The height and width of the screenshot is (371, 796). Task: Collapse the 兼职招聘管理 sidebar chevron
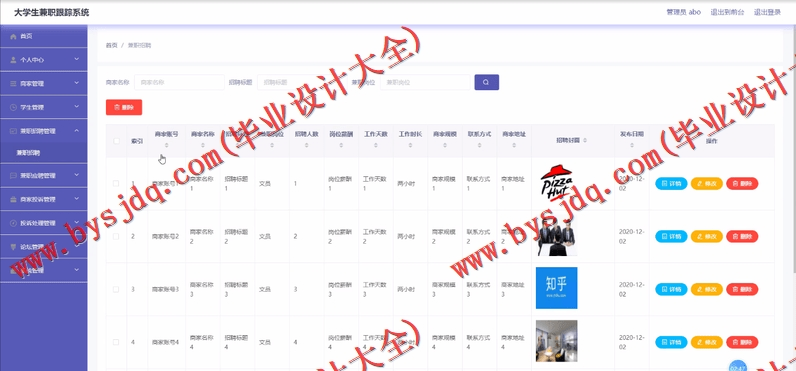pyautogui.click(x=77, y=130)
